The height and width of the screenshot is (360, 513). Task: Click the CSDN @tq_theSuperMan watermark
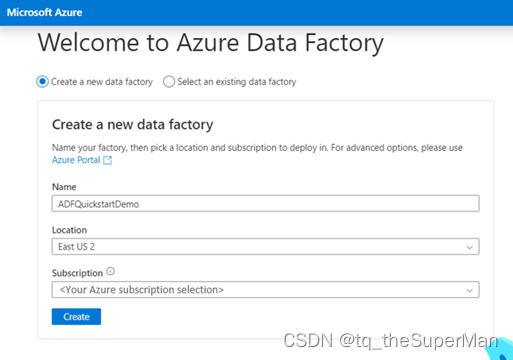391,341
